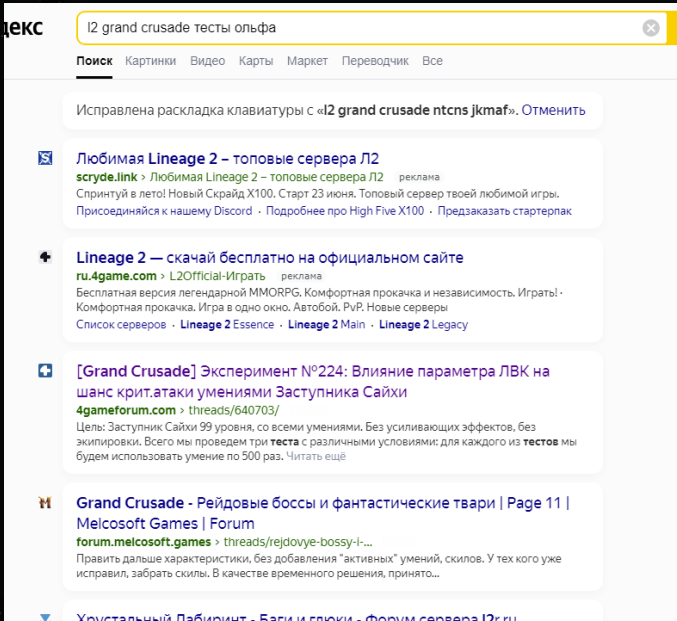Click Отменить to undo layout correction
Image resolution: width=677 pixels, height=621 pixels.
[x=553, y=110]
